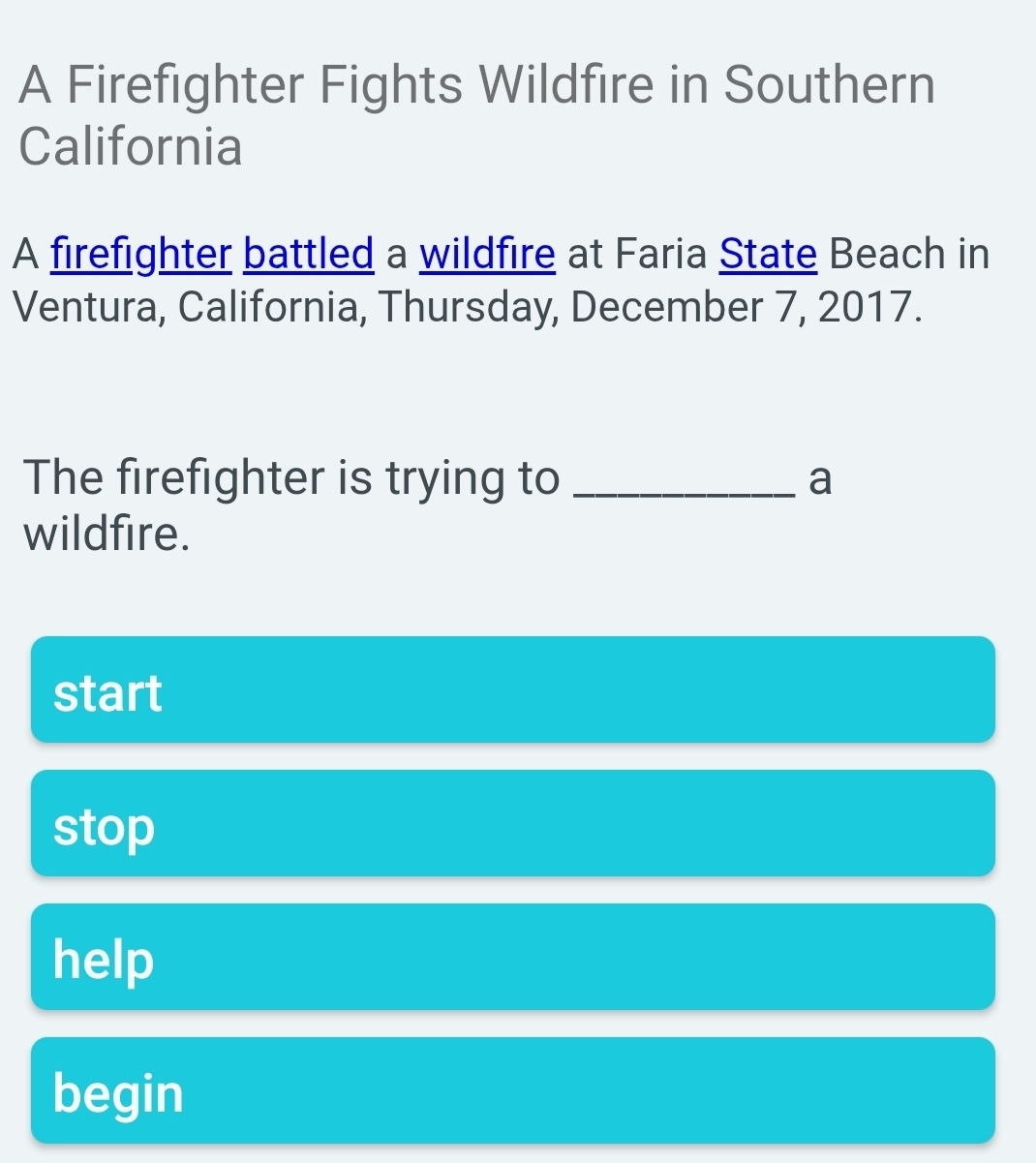1036x1163 pixels.
Task: Open the 'wildfire' link in the passage
Action: 487,255
